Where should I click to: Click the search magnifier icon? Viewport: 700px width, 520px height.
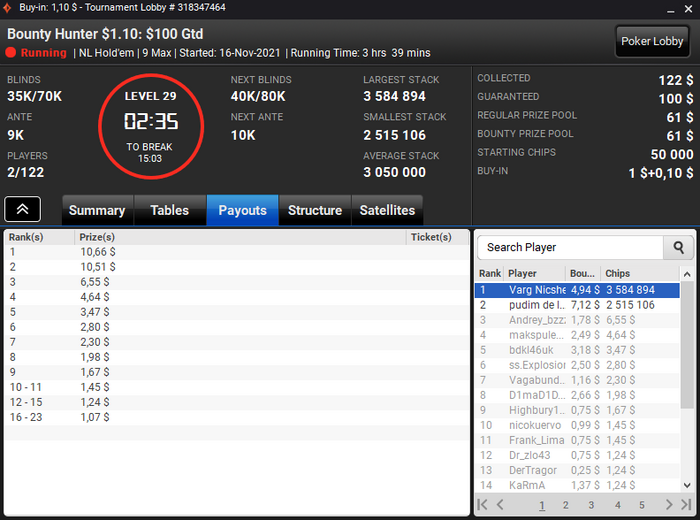tap(678, 247)
